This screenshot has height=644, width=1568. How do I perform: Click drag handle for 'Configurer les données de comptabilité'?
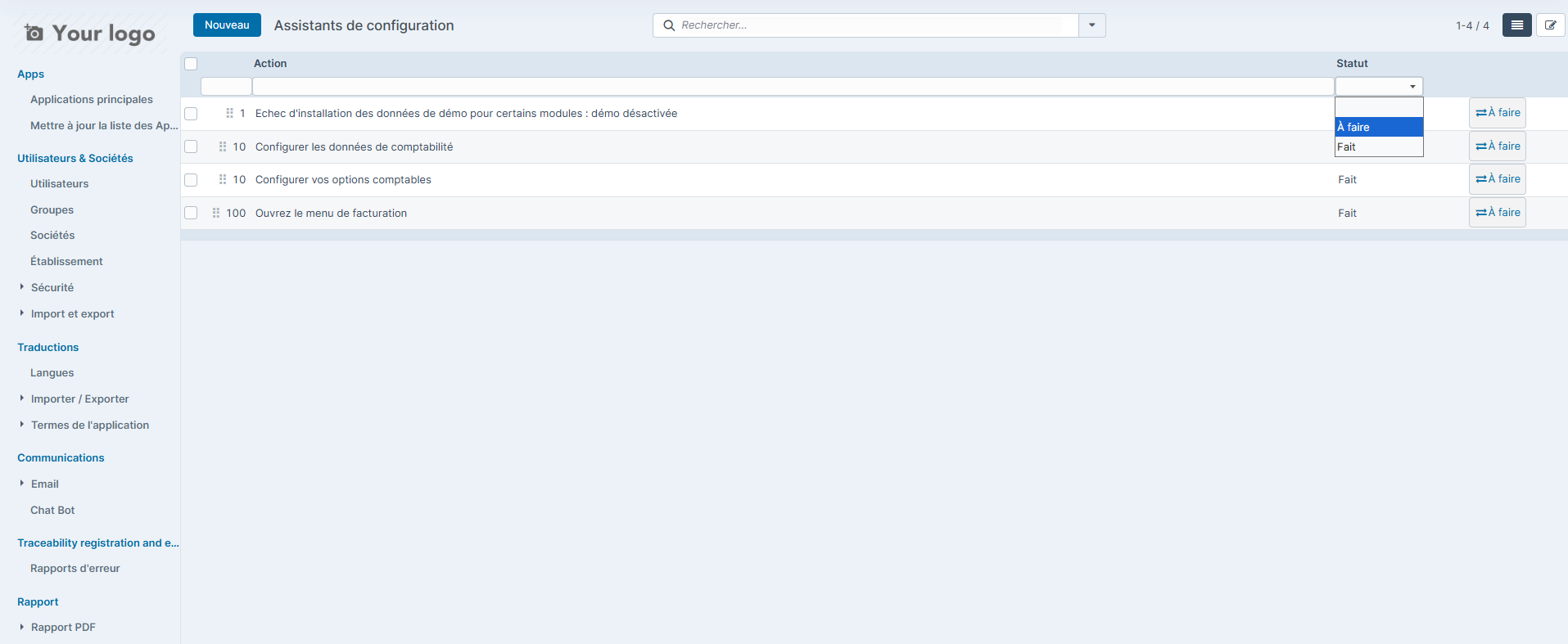[223, 146]
